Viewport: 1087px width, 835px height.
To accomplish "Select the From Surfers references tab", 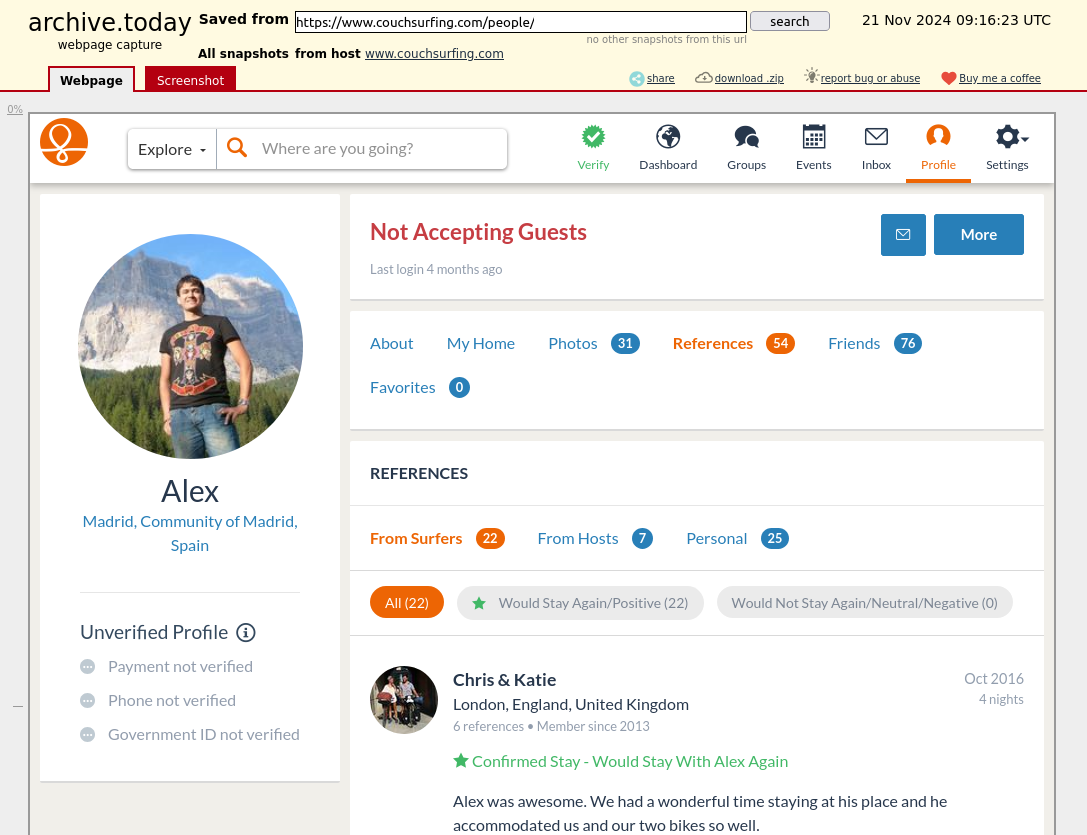I will pyautogui.click(x=437, y=538).
